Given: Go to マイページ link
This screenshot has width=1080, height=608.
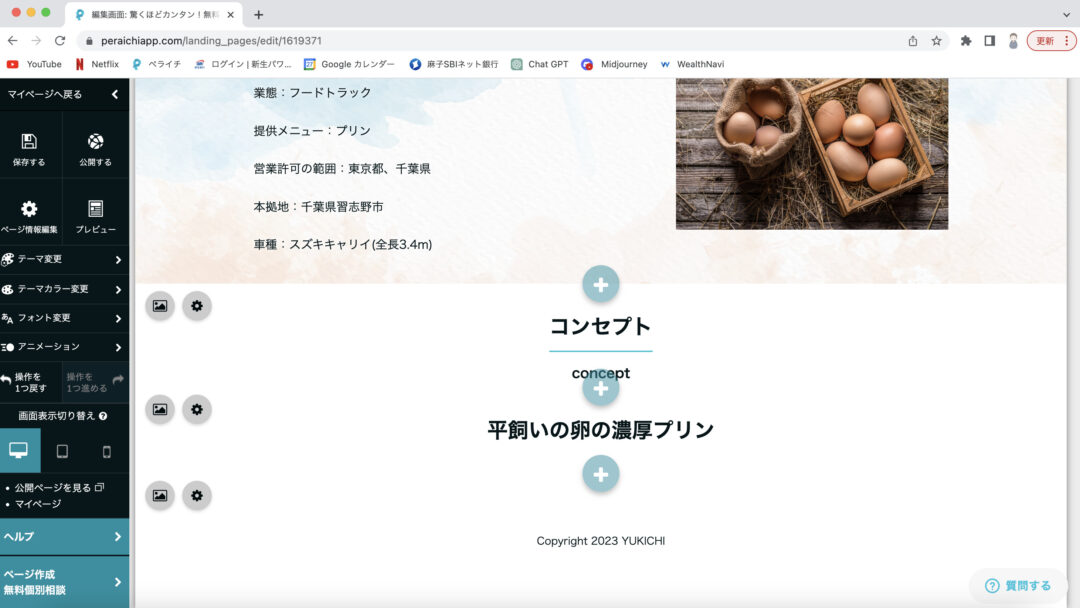Looking at the screenshot, I should tap(38, 504).
